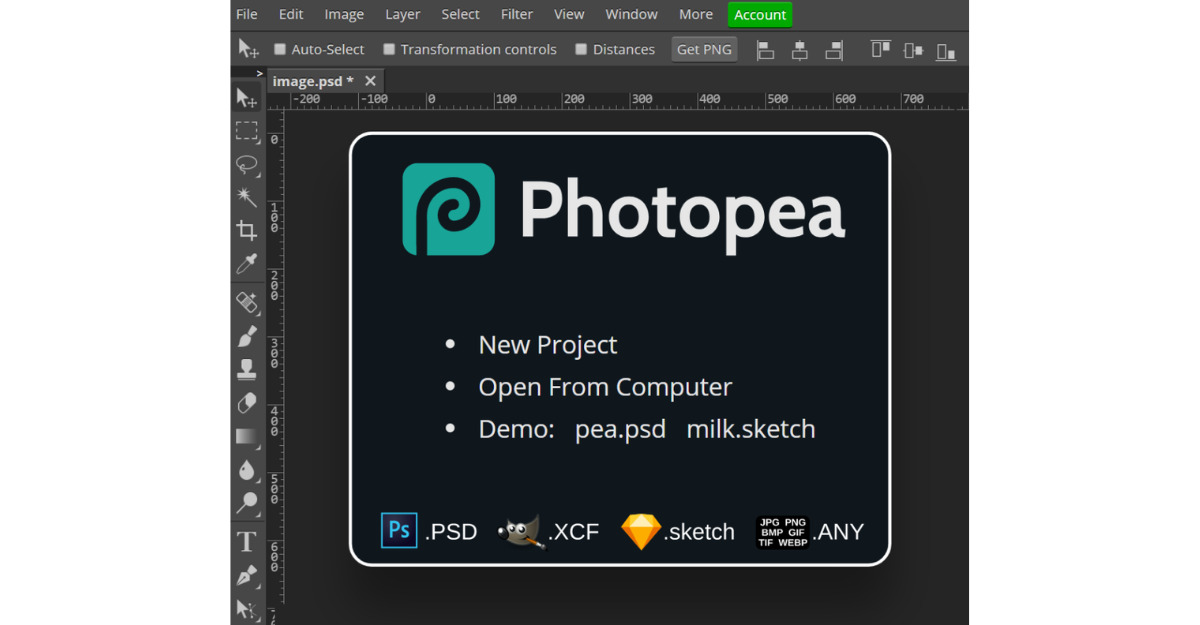Select the Dodge tool

pos(247,503)
